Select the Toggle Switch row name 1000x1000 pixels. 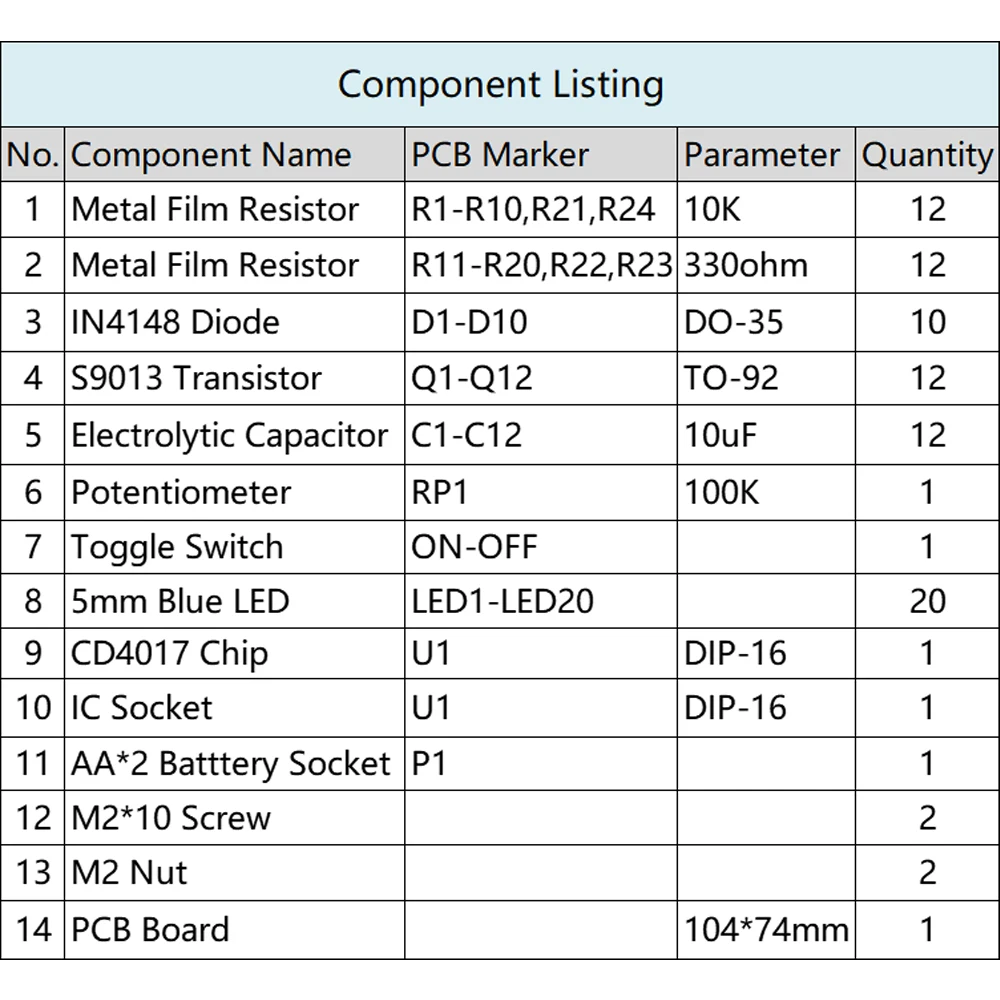tap(177, 547)
